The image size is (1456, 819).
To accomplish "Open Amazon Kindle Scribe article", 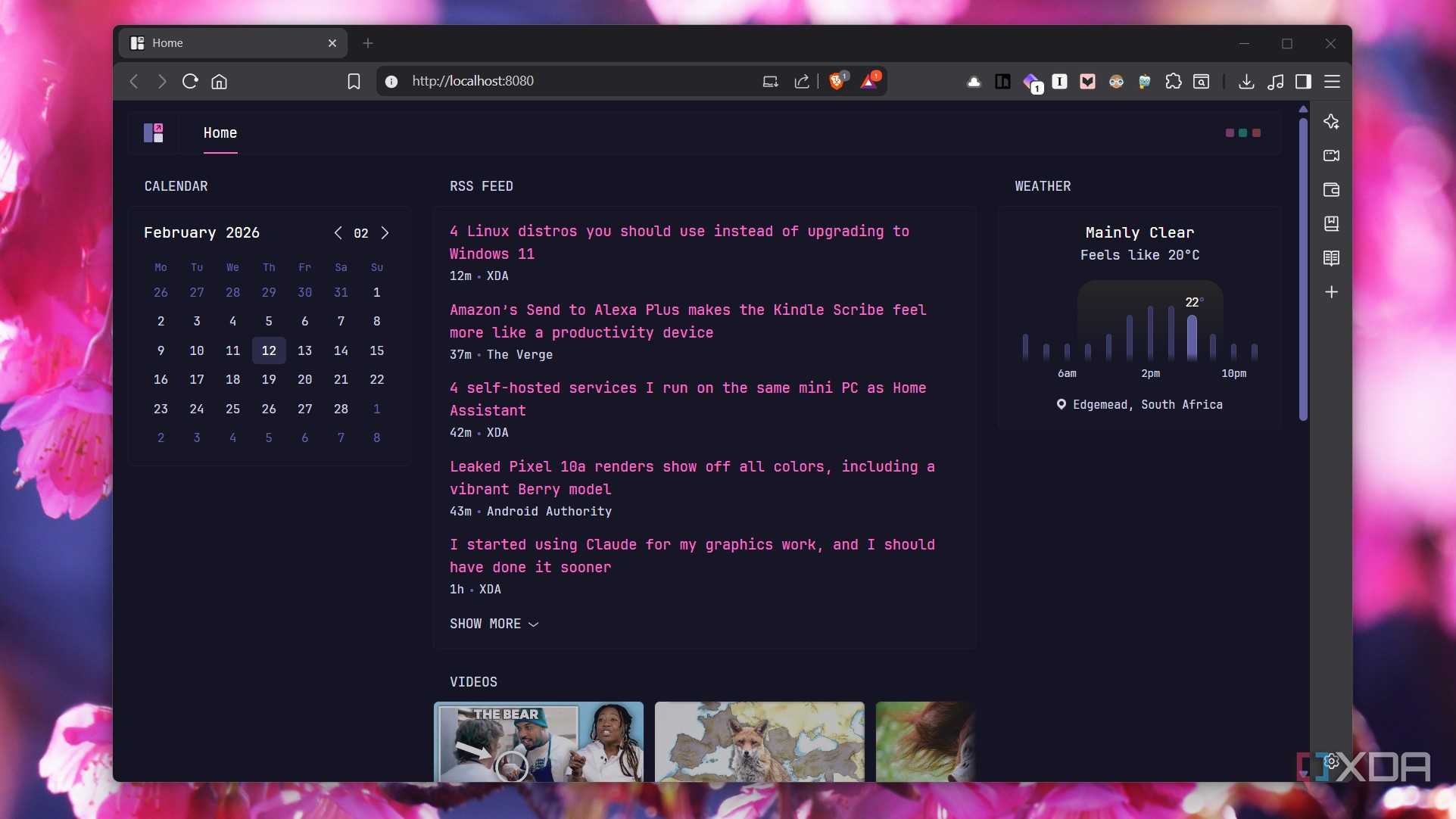I will [687, 321].
